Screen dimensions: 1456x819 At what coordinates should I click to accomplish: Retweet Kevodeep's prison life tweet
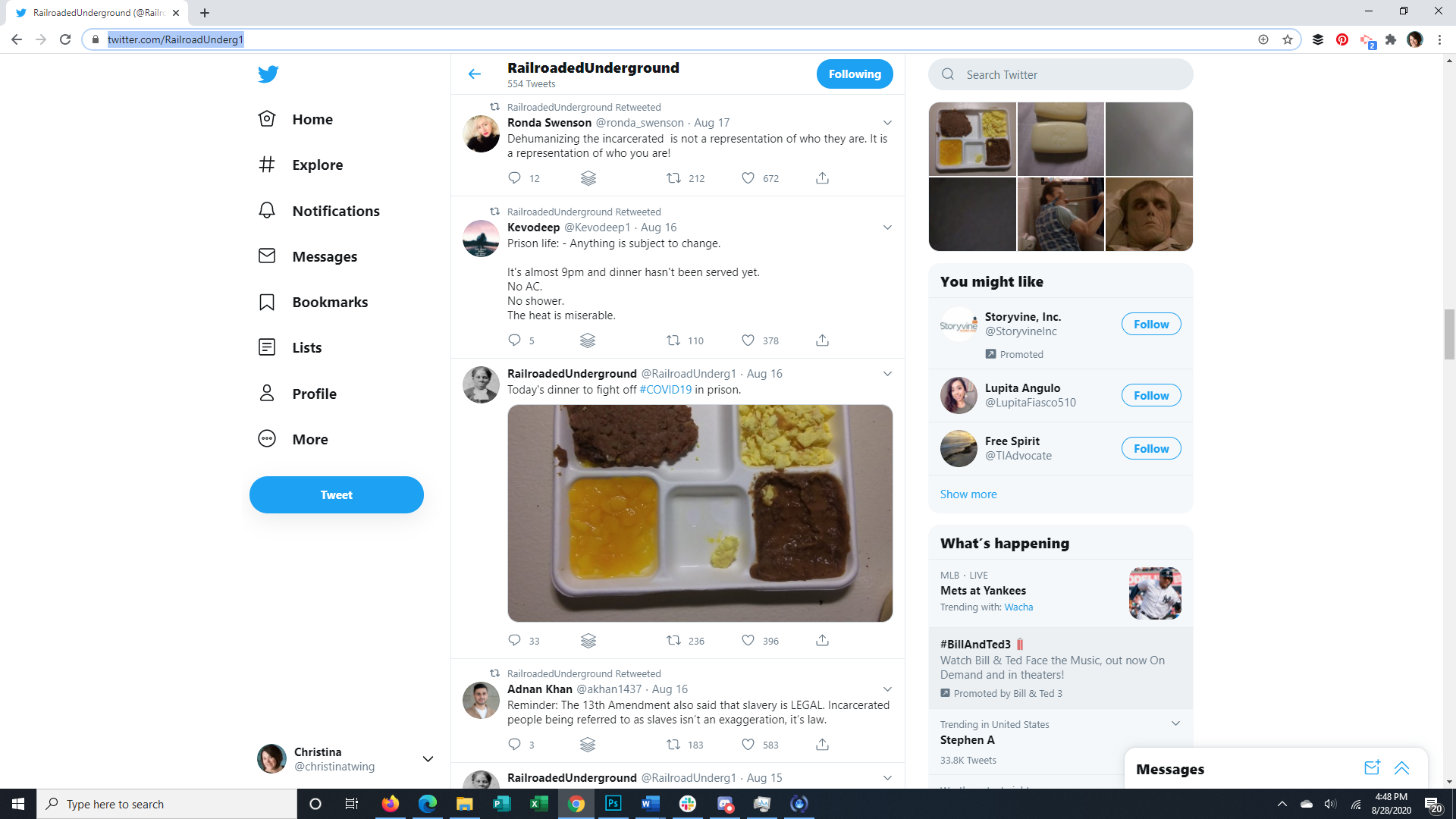coord(673,340)
